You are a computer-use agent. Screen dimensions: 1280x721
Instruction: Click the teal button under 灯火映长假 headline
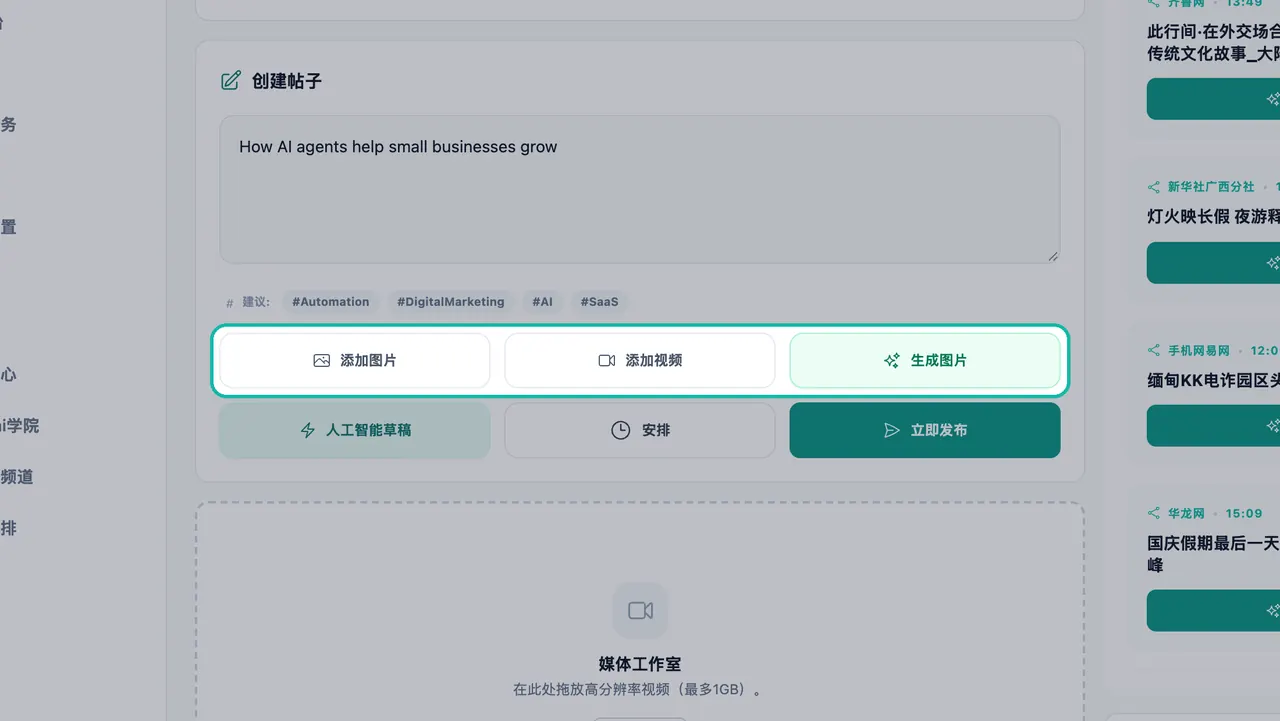pyautogui.click(x=1213, y=263)
